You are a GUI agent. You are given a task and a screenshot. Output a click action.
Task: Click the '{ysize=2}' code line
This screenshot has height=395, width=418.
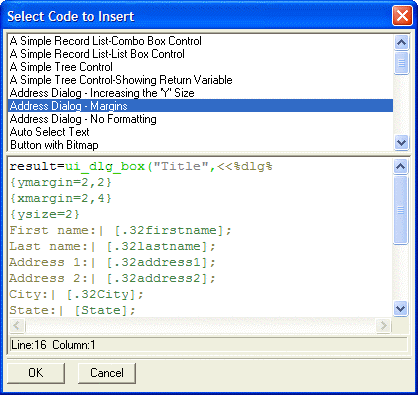point(45,214)
